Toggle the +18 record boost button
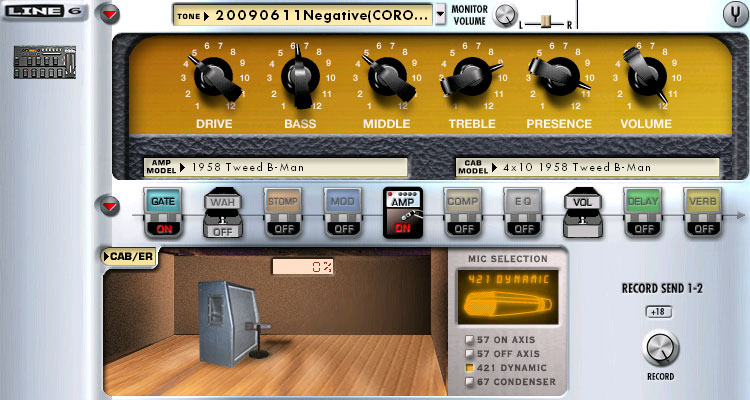Image resolution: width=750 pixels, height=400 pixels. [659, 311]
